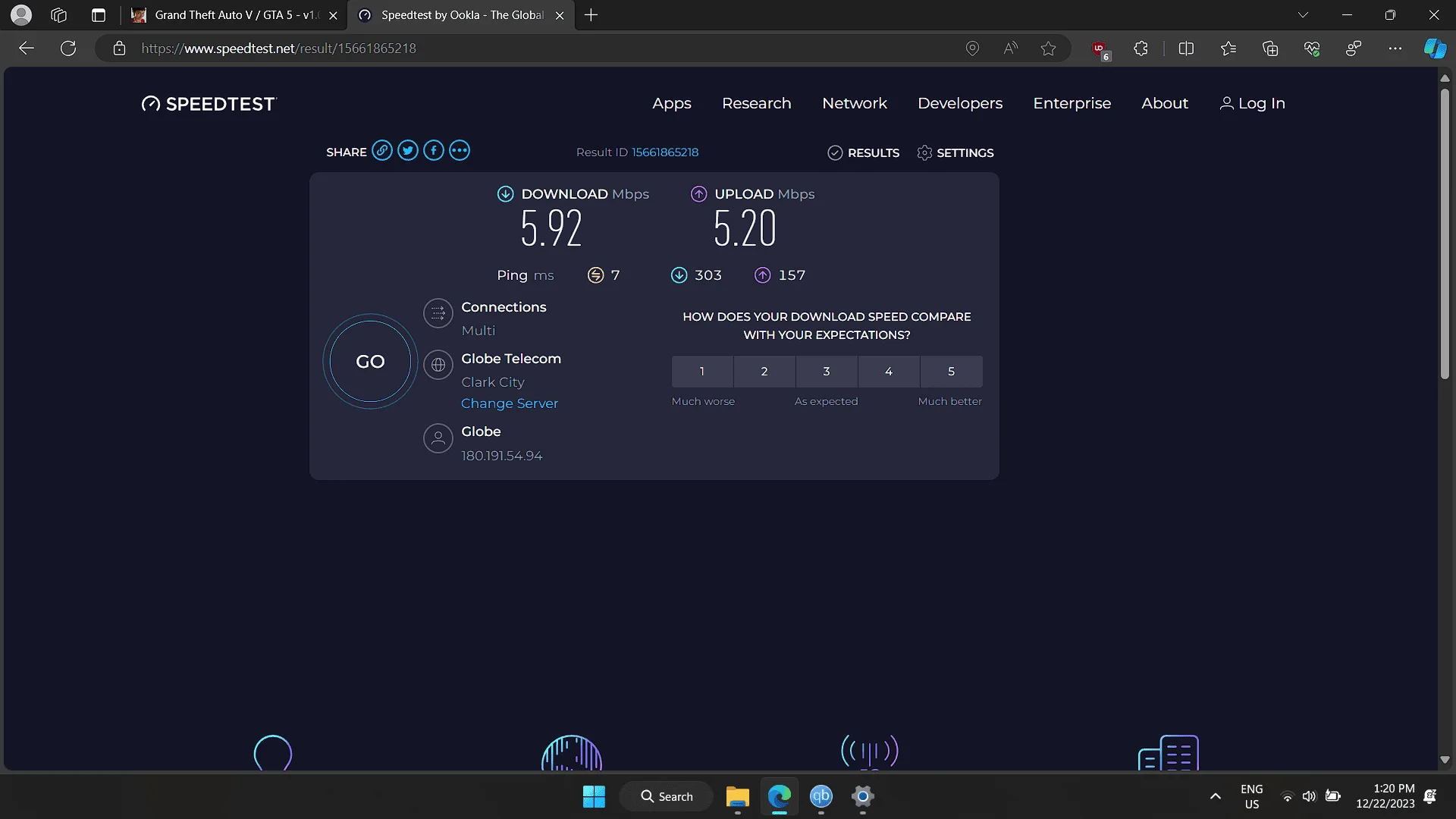Image resolution: width=1456 pixels, height=819 pixels.
Task: Copy result link via share link icon
Action: point(382,151)
